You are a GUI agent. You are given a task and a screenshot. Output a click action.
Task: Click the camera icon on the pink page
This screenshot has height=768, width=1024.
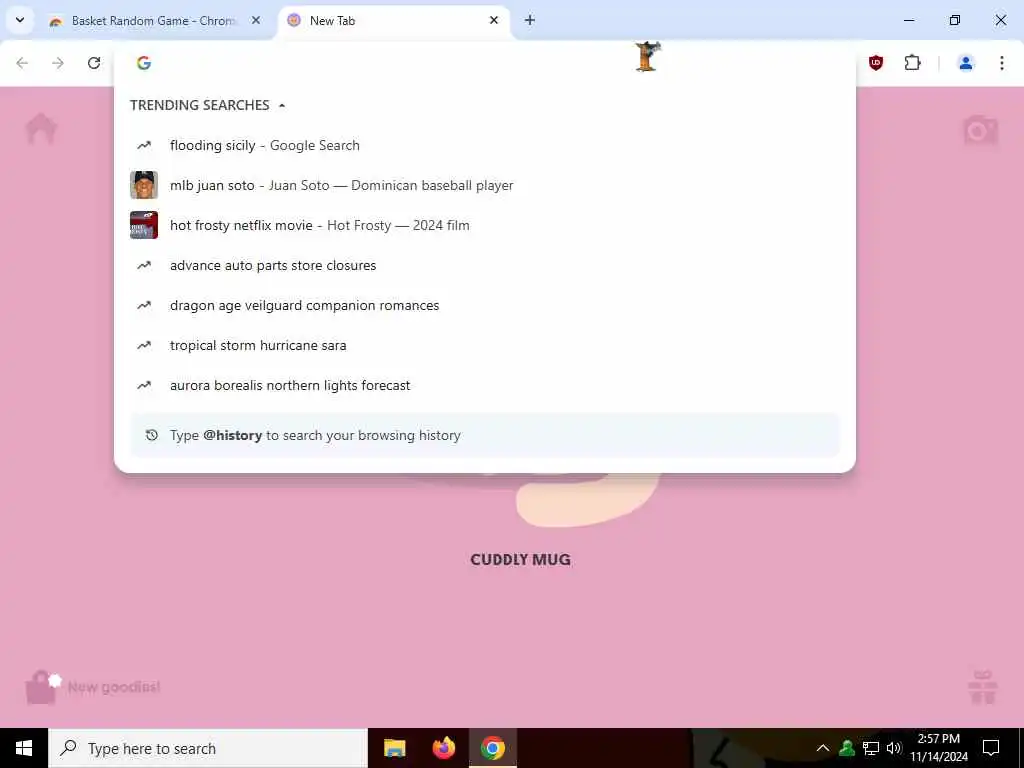(x=980, y=130)
